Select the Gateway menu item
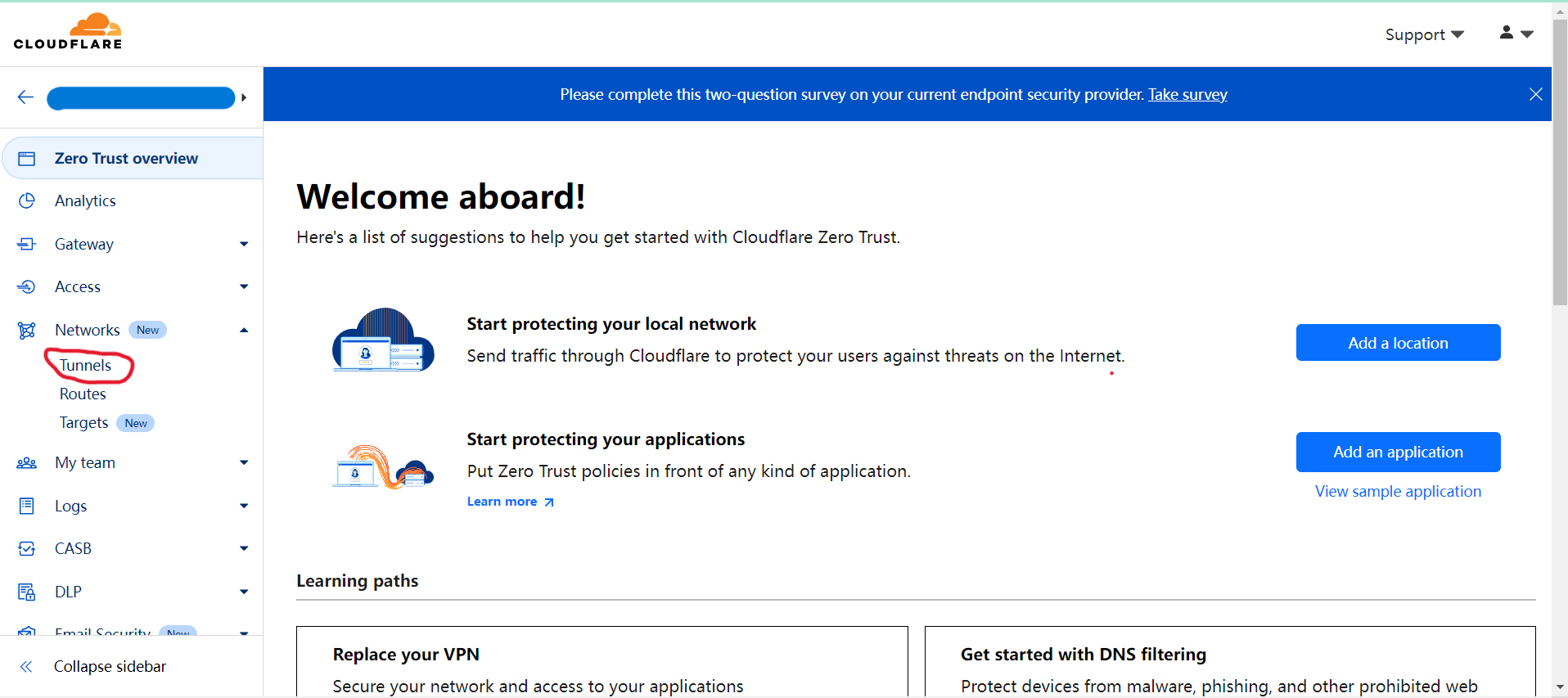 pos(84,244)
